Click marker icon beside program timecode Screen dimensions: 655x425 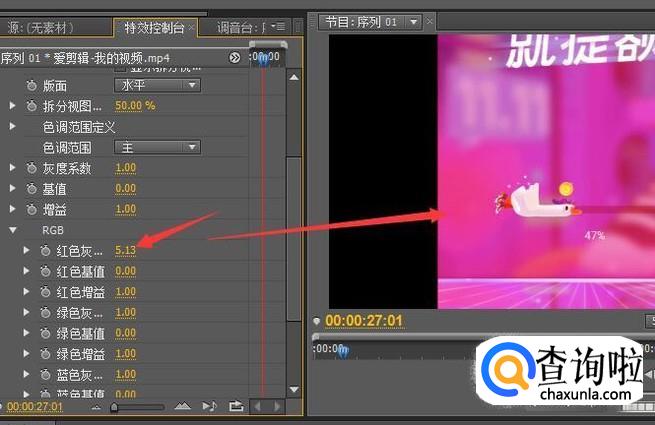click(x=317, y=321)
